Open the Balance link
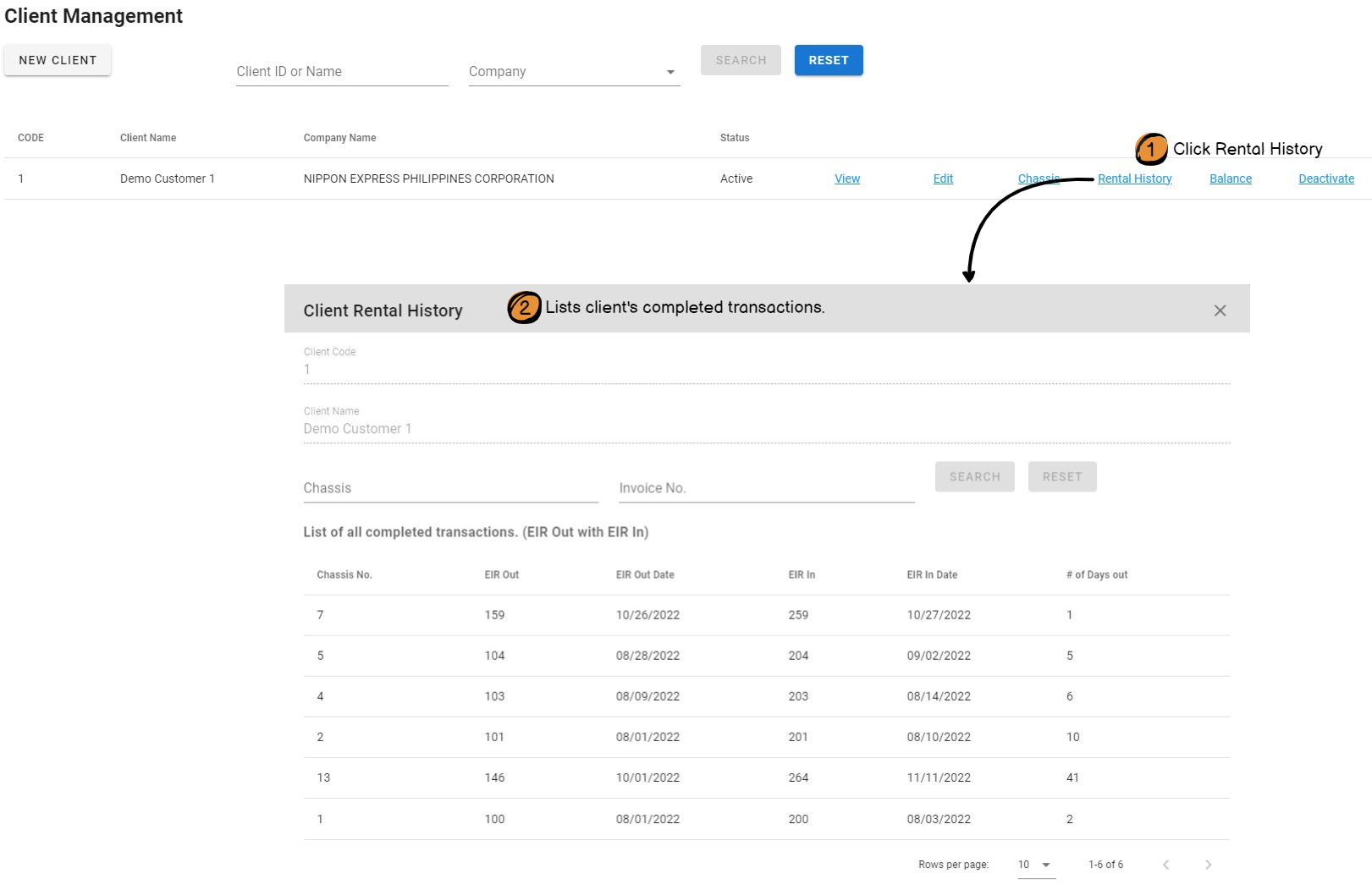 tap(1230, 179)
